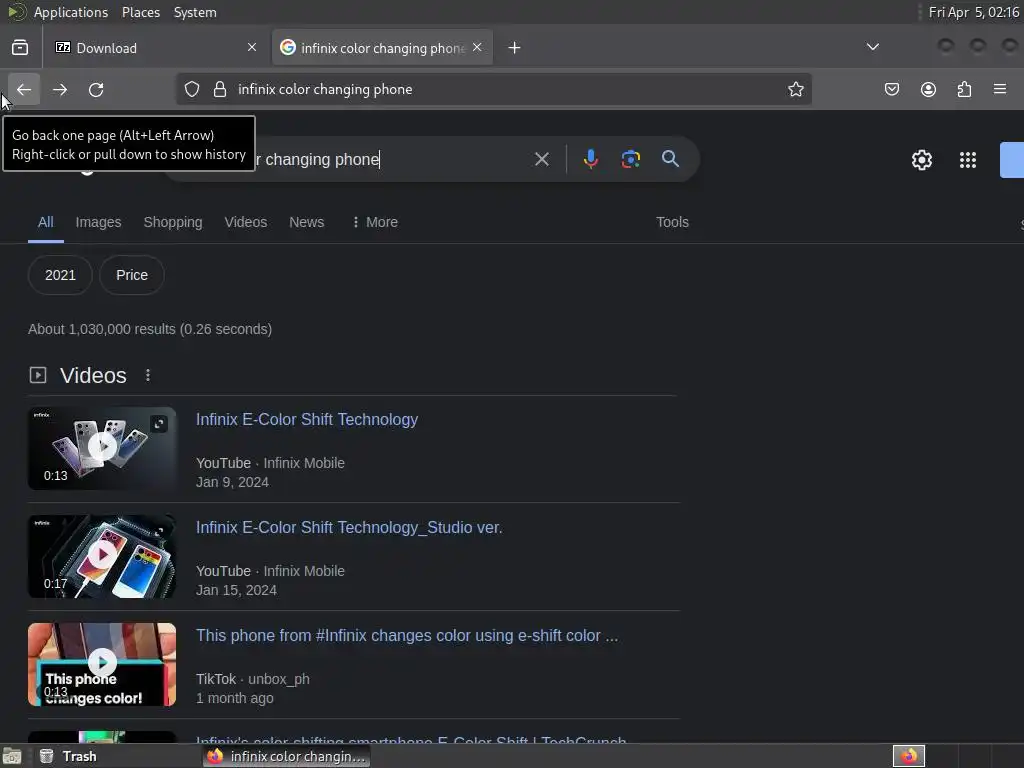Switch to Images results tab
The height and width of the screenshot is (768, 1024).
click(98, 222)
